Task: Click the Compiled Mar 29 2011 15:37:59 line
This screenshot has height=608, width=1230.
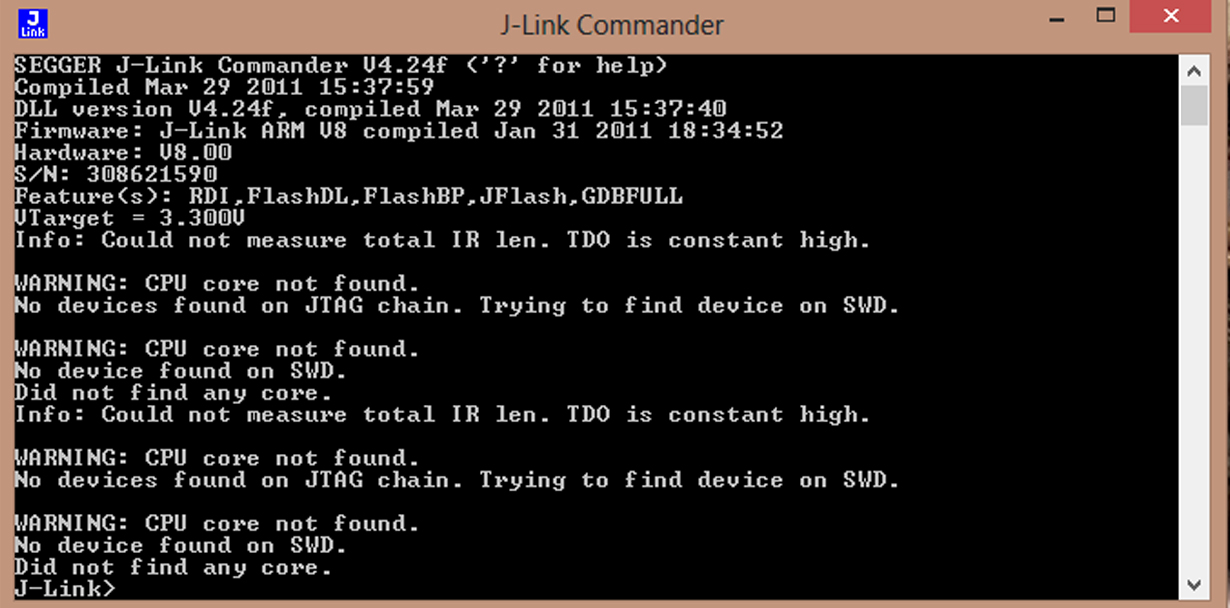Action: click(x=224, y=87)
